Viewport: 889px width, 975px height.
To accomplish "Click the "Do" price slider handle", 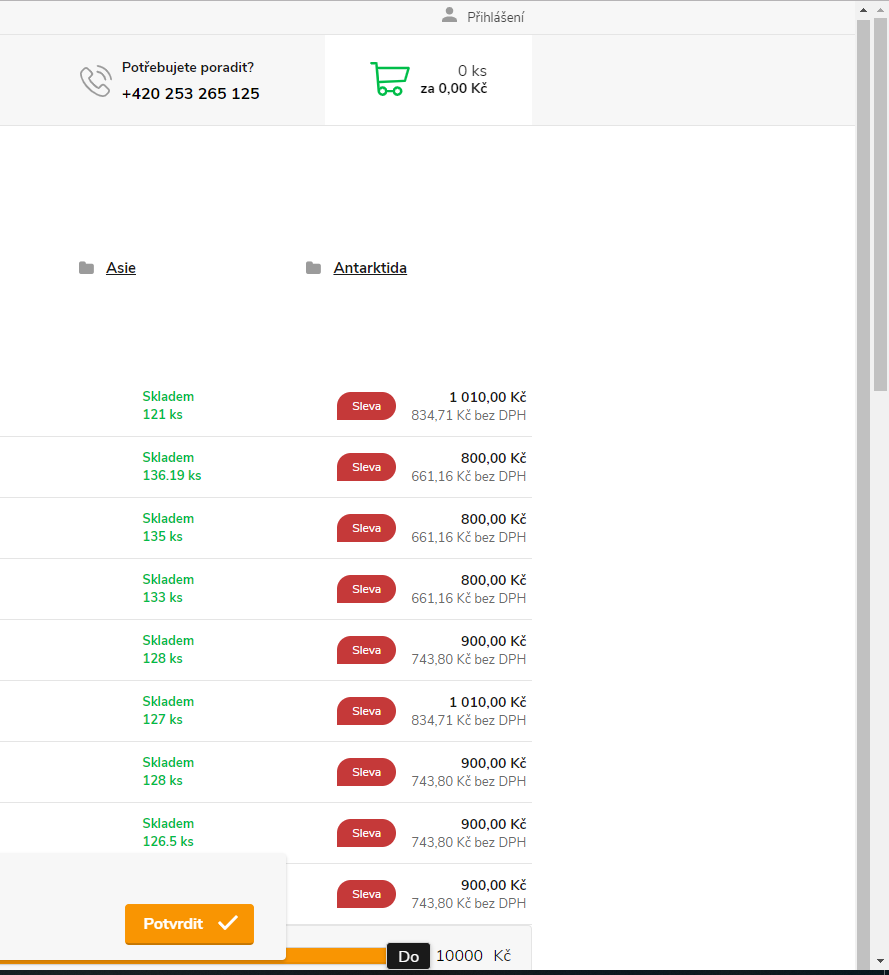I will (x=408, y=956).
